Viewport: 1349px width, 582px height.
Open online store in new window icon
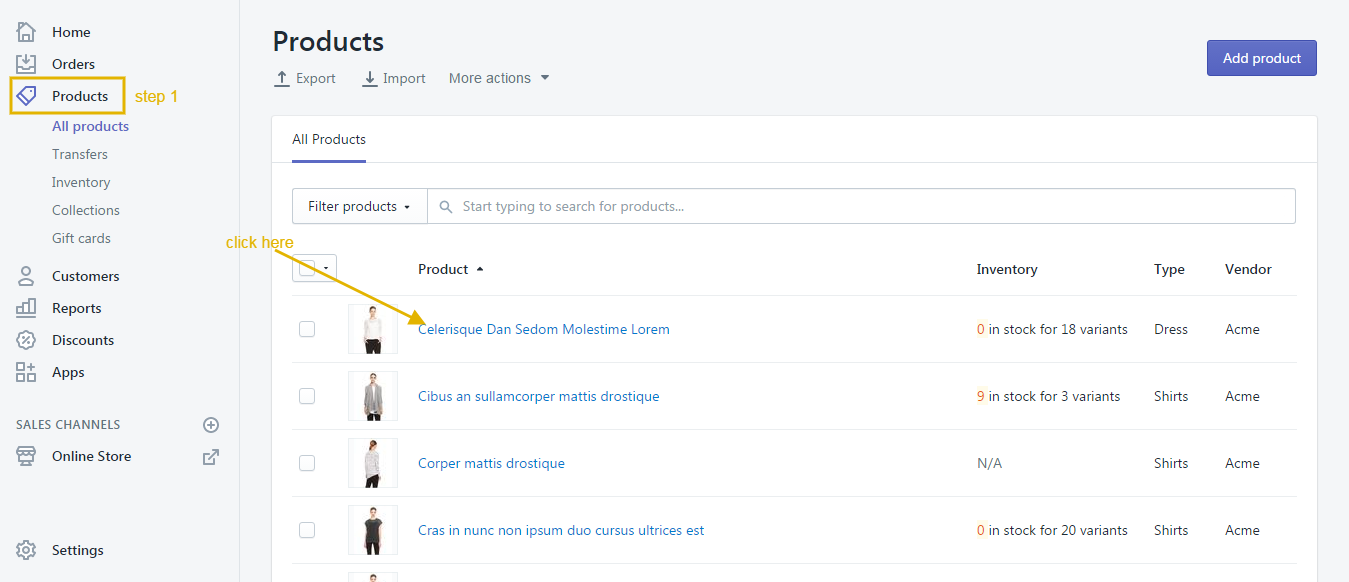[211, 456]
